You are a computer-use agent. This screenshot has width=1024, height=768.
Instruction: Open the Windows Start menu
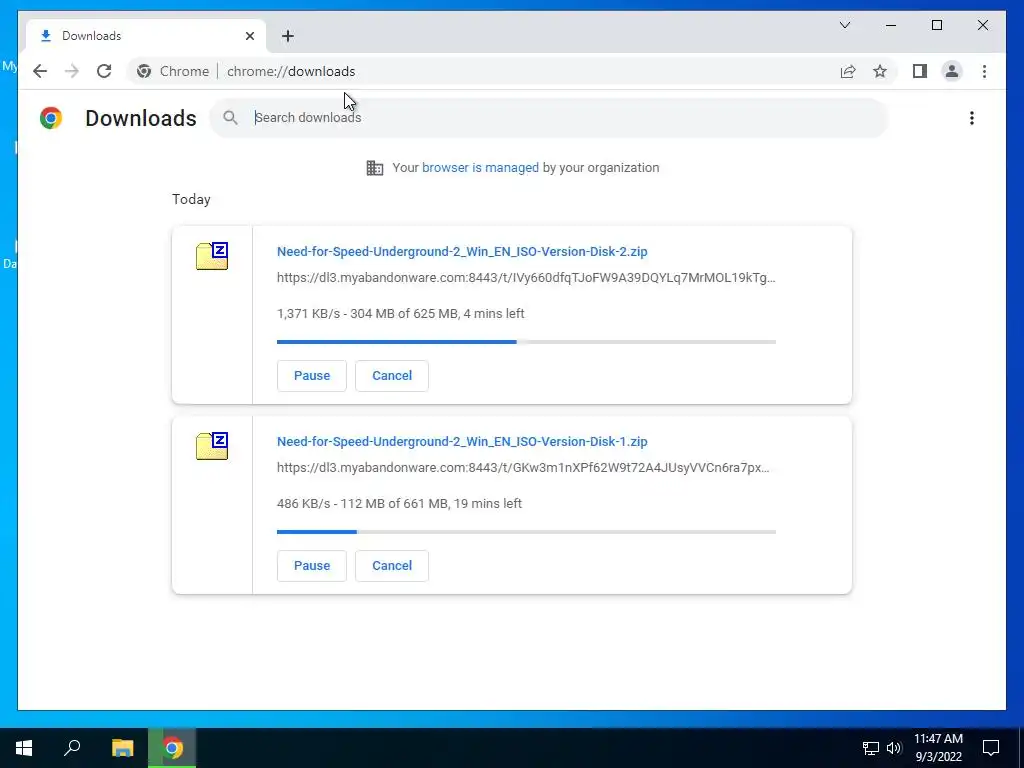pyautogui.click(x=24, y=748)
